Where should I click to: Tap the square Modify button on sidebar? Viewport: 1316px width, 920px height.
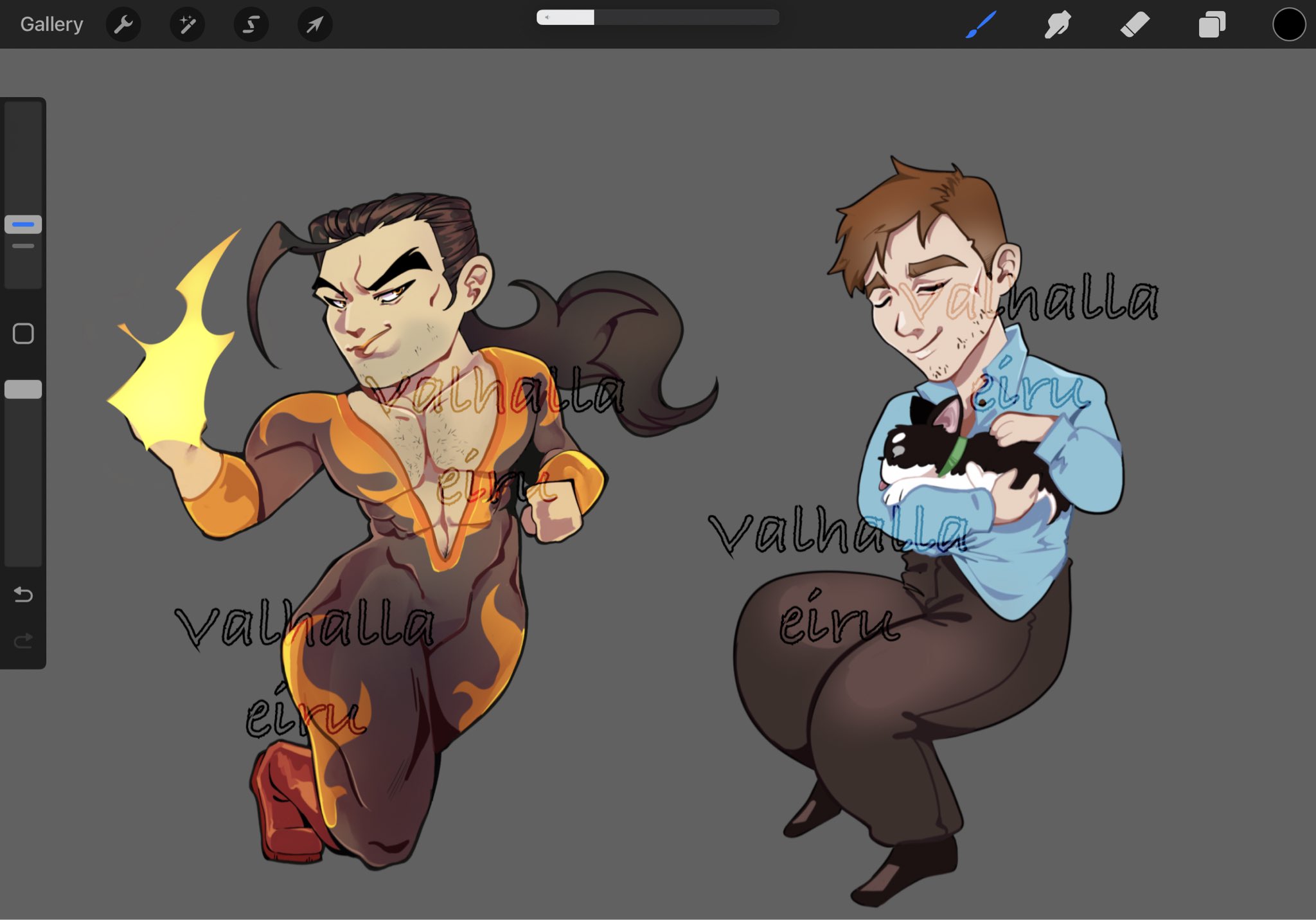pyautogui.click(x=23, y=334)
